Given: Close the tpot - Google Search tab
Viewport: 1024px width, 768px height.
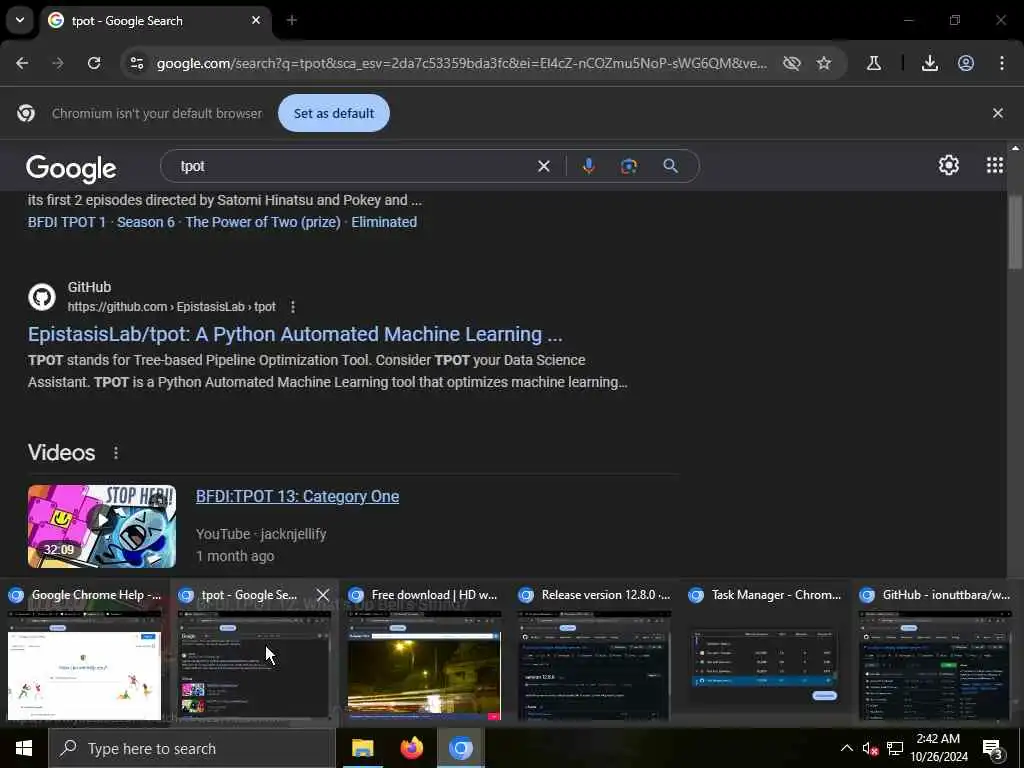Looking at the screenshot, I should 256,21.
